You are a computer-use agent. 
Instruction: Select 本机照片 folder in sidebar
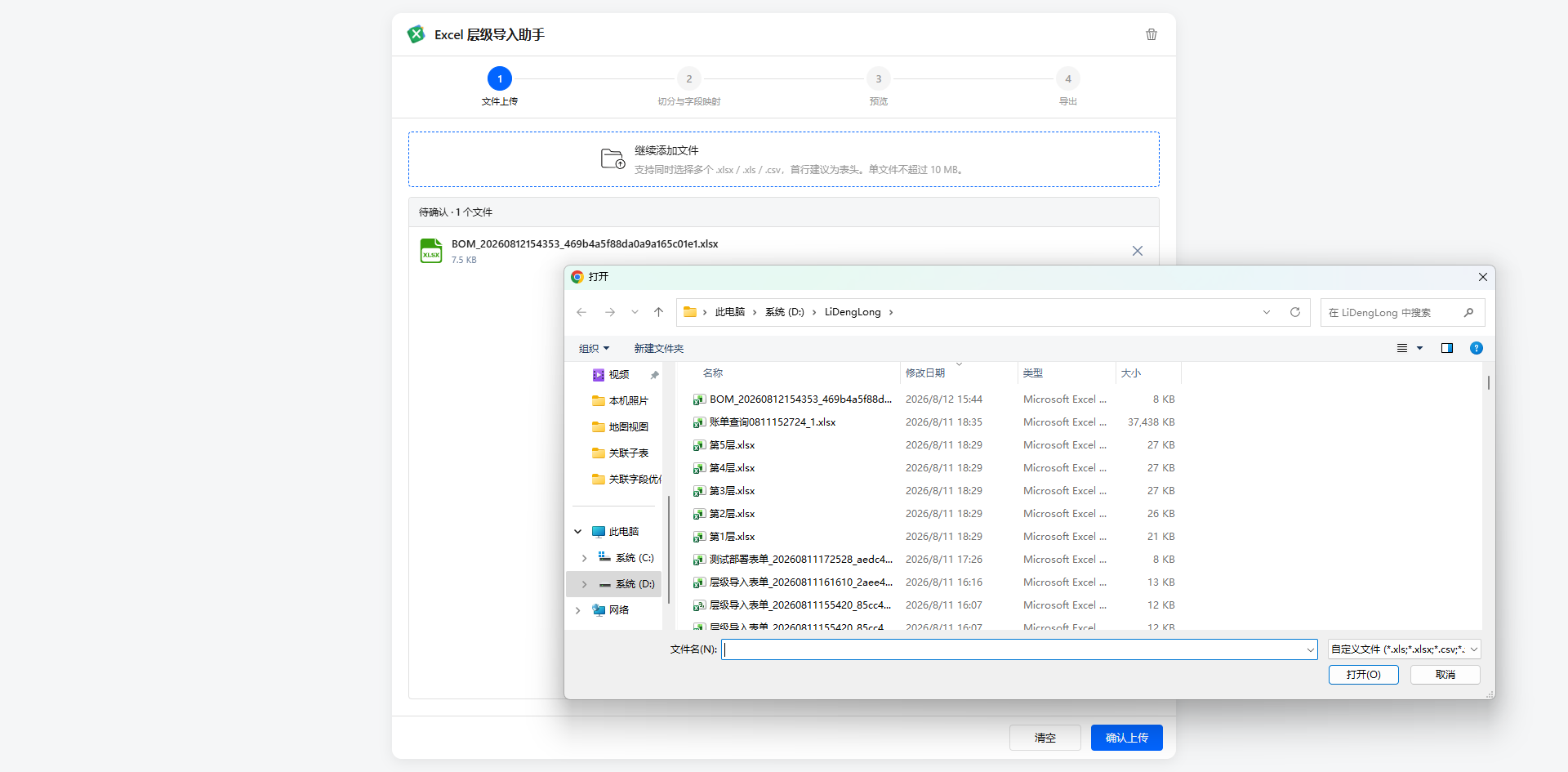pos(621,401)
